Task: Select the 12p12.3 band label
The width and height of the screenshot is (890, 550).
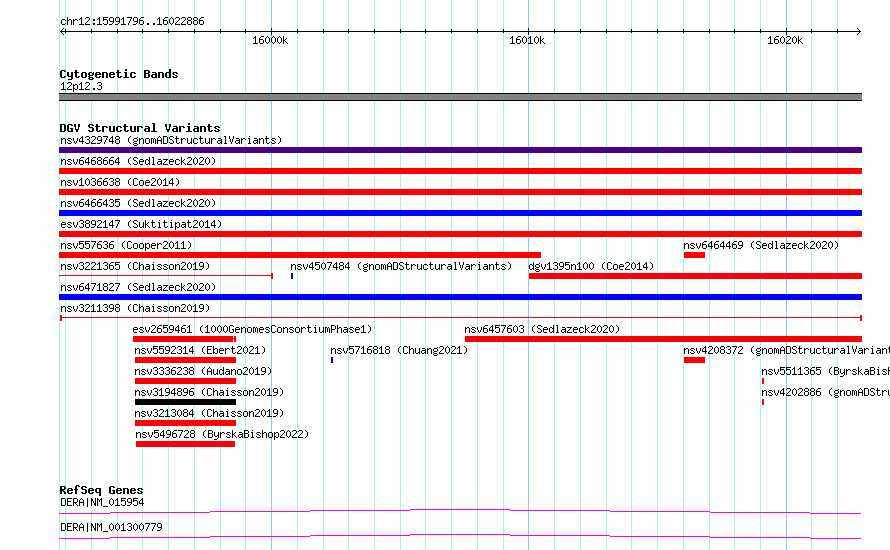Action: coord(81,86)
